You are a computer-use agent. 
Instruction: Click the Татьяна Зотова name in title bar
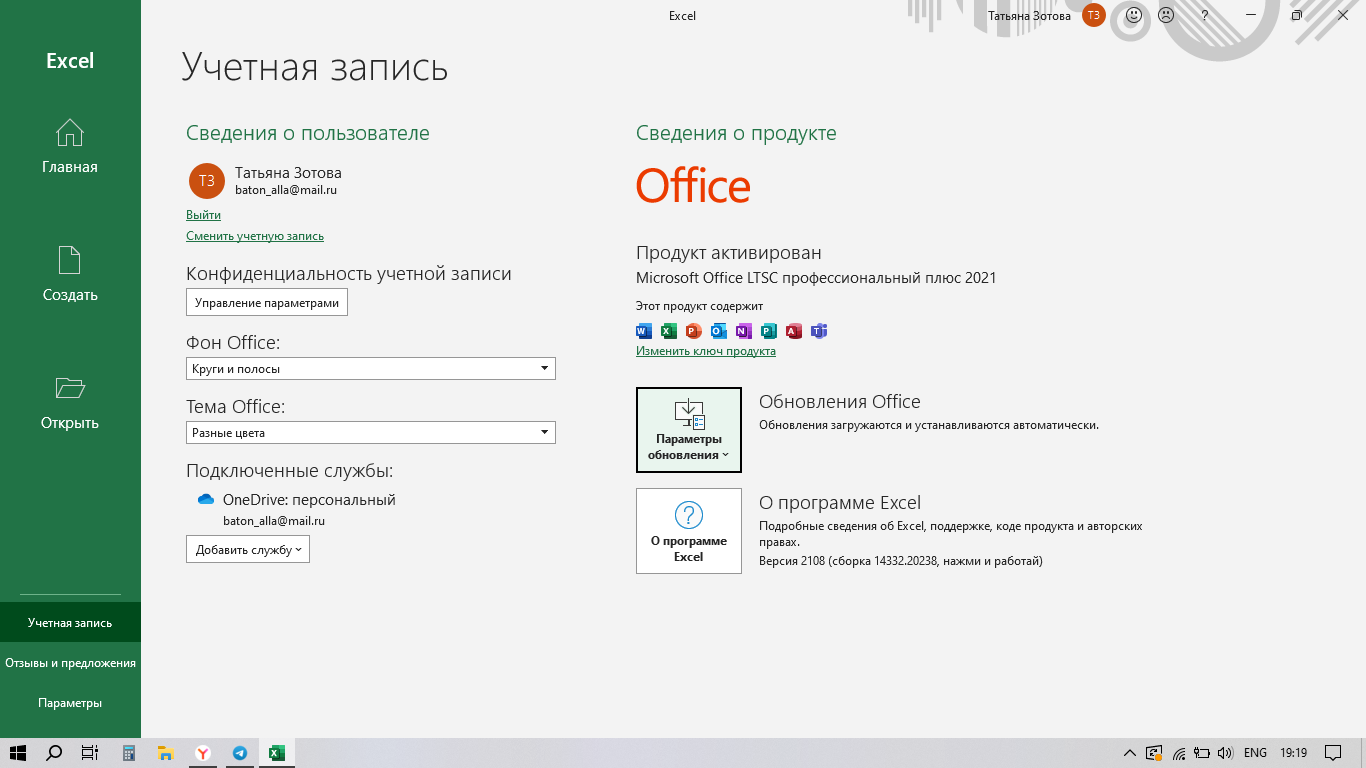click(1029, 15)
